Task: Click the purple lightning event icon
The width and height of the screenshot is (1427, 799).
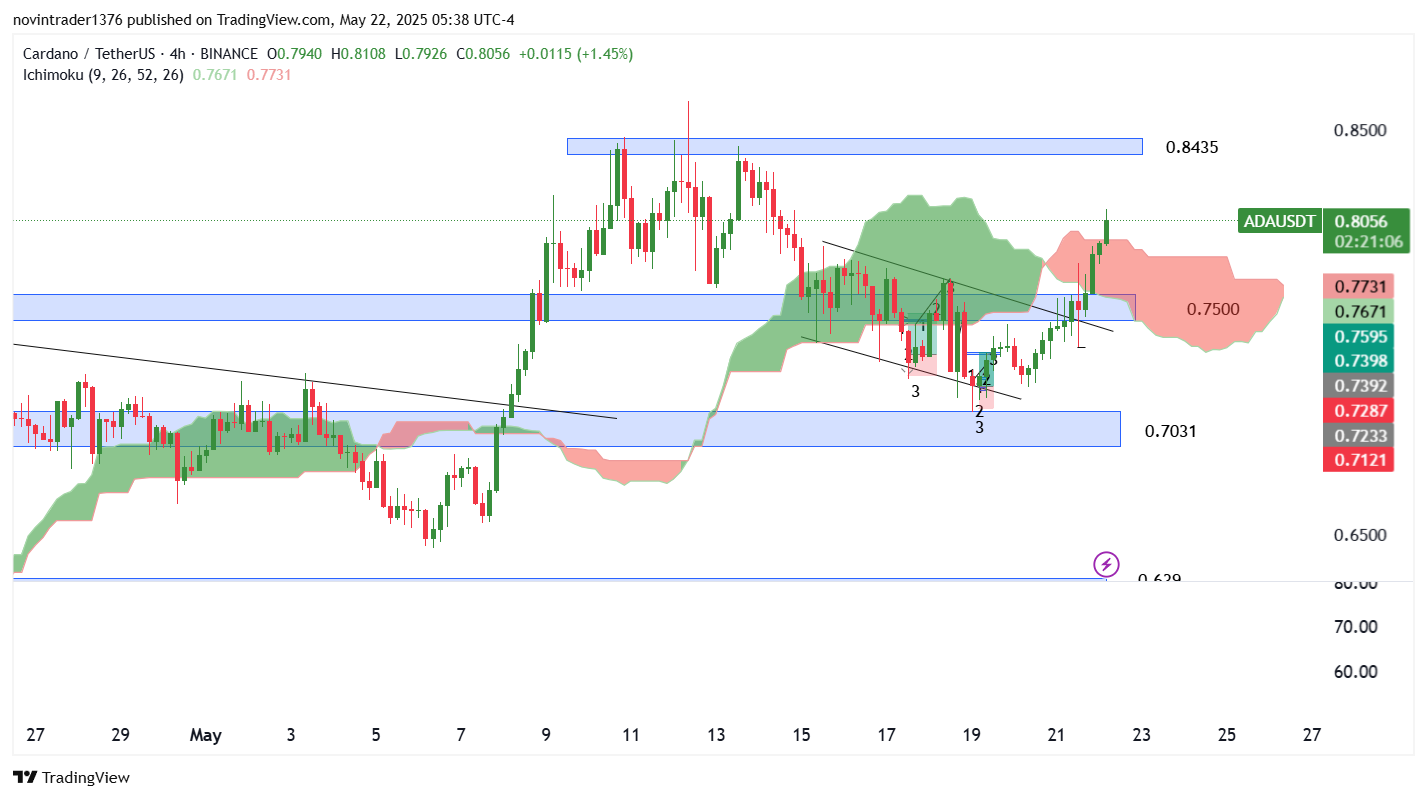Action: click(1106, 564)
